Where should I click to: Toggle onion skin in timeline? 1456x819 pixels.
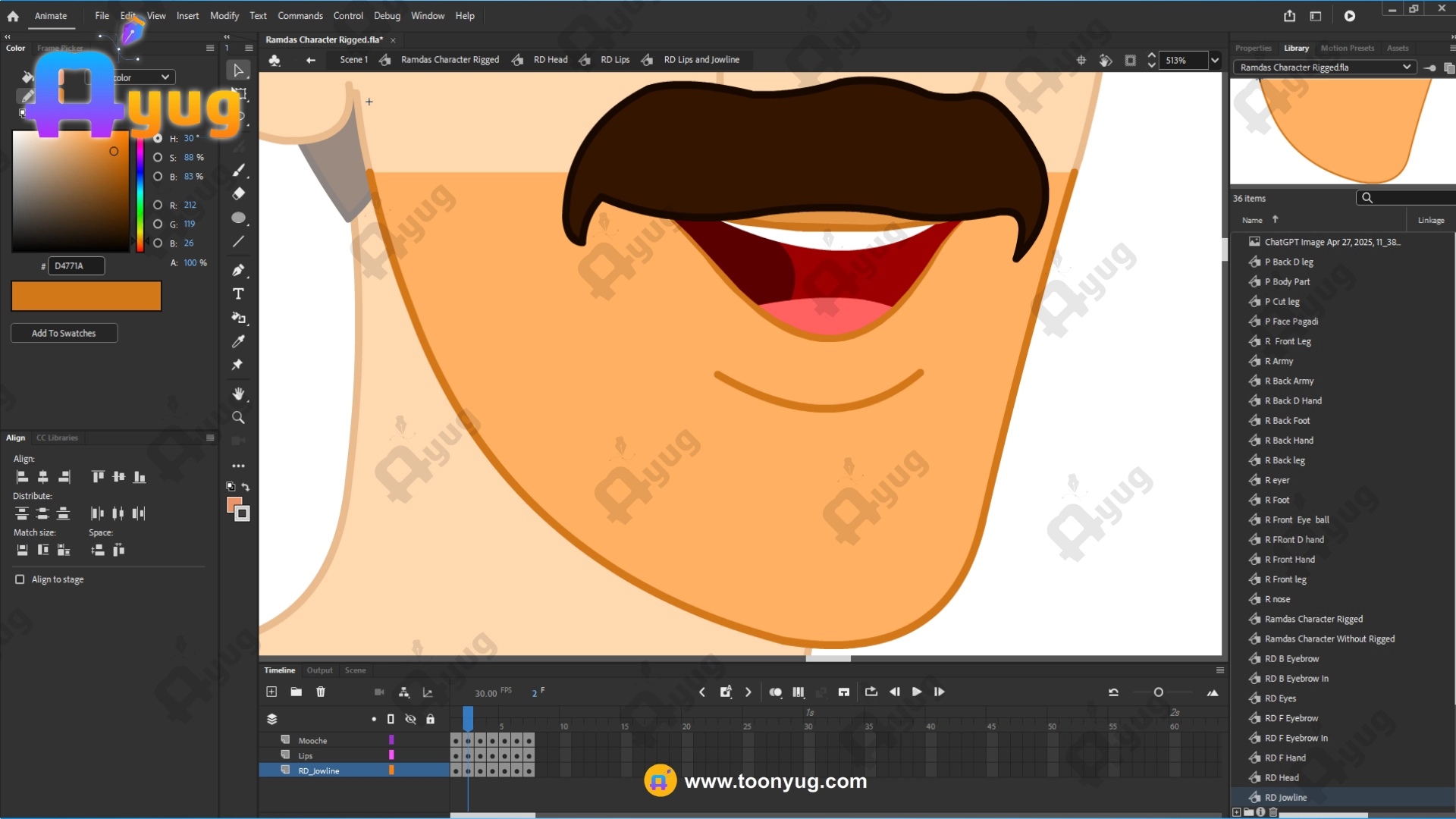775,692
